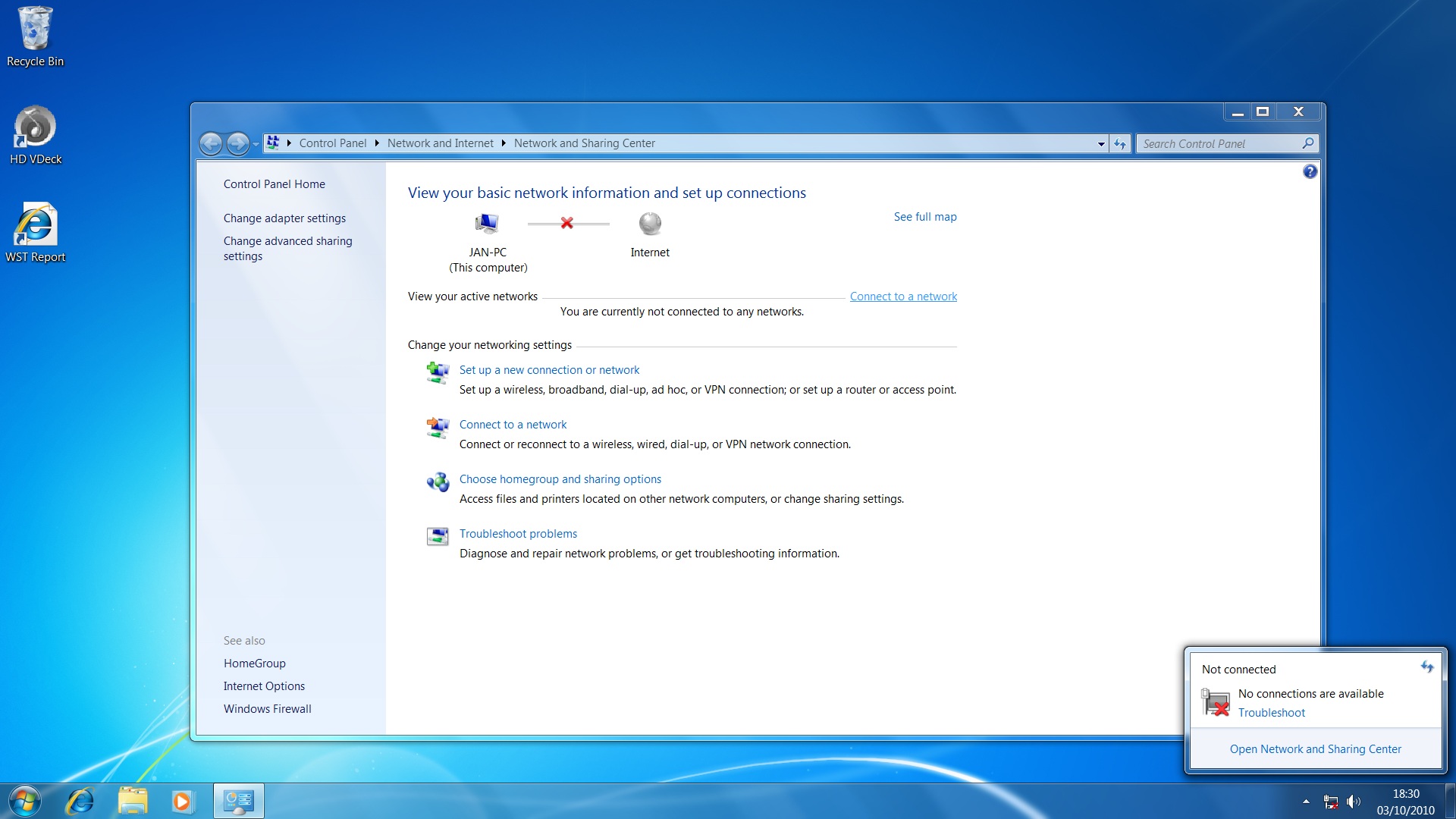Go forward with the Forward arrow button

[x=237, y=143]
